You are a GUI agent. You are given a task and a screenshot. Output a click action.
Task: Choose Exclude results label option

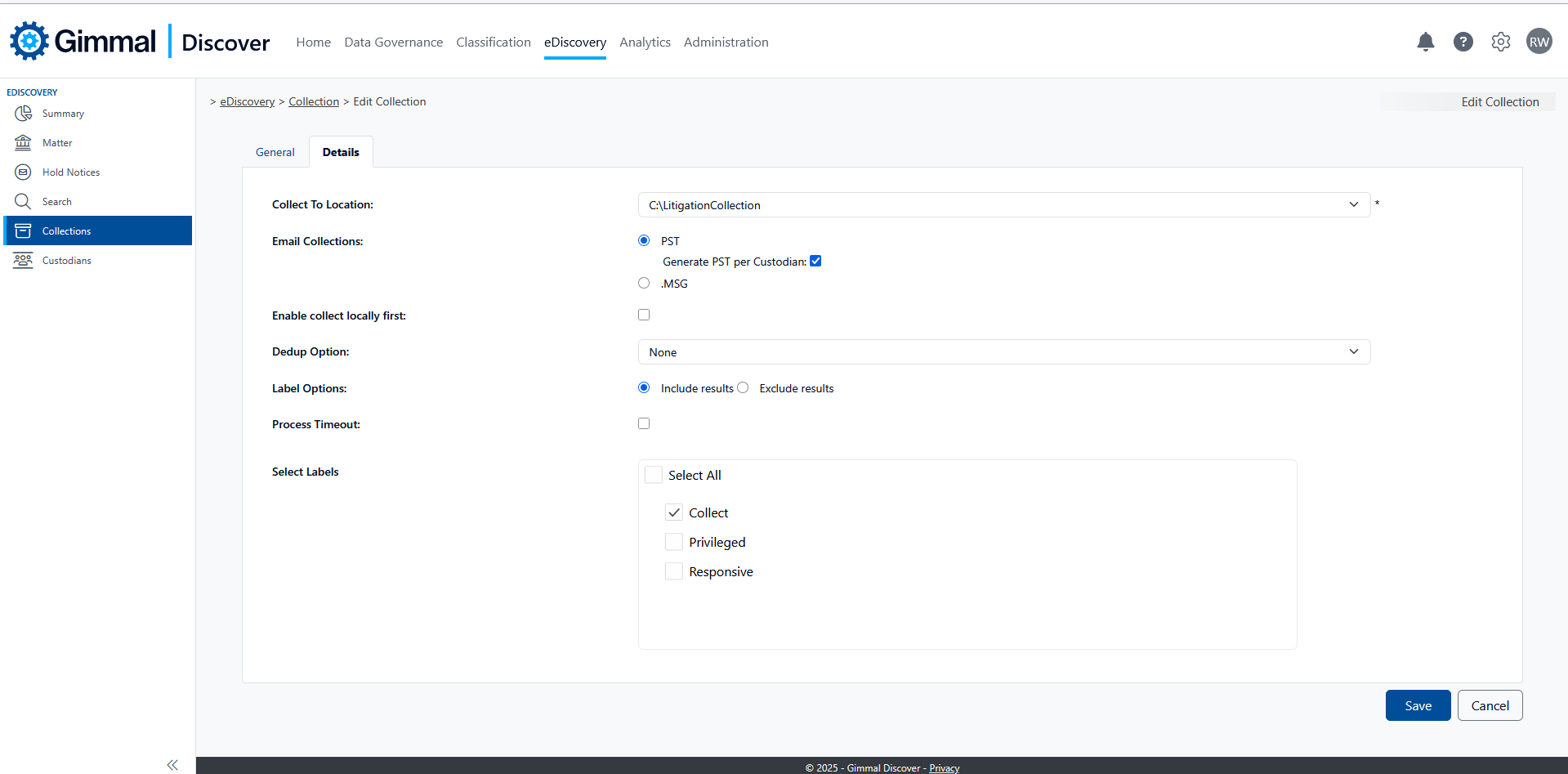tap(743, 388)
